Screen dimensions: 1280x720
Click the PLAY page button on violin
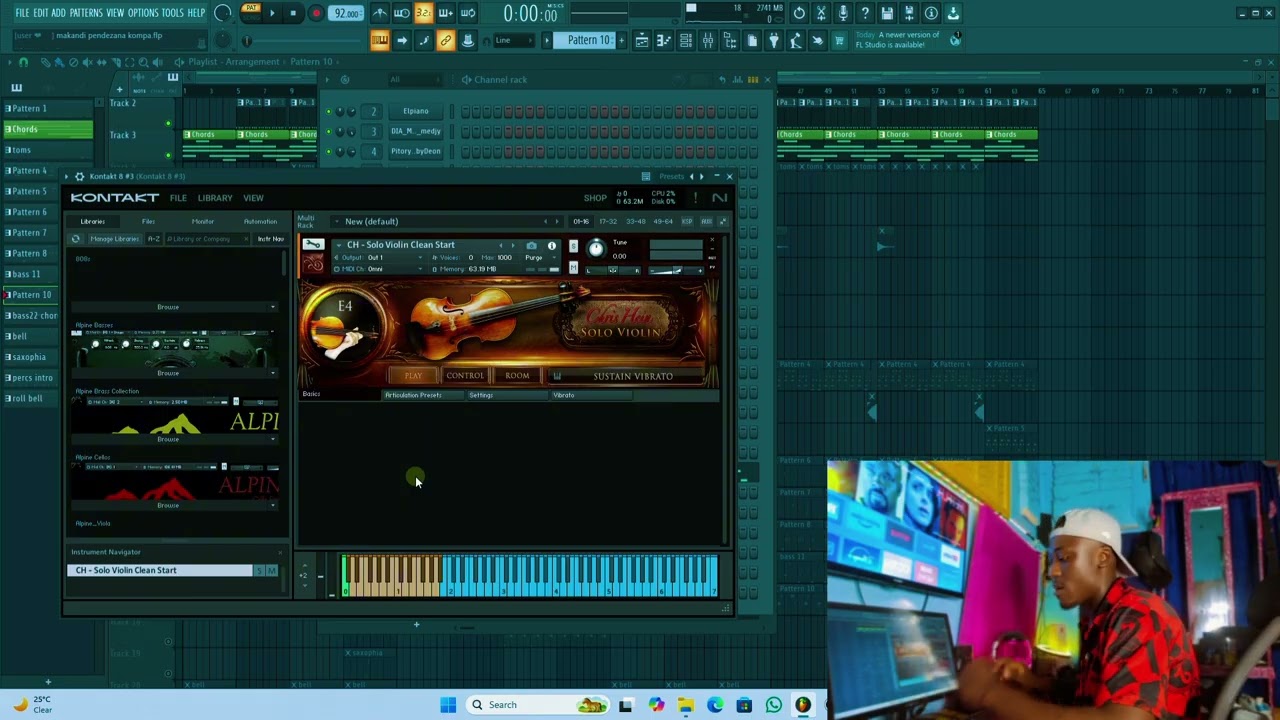[x=413, y=376]
